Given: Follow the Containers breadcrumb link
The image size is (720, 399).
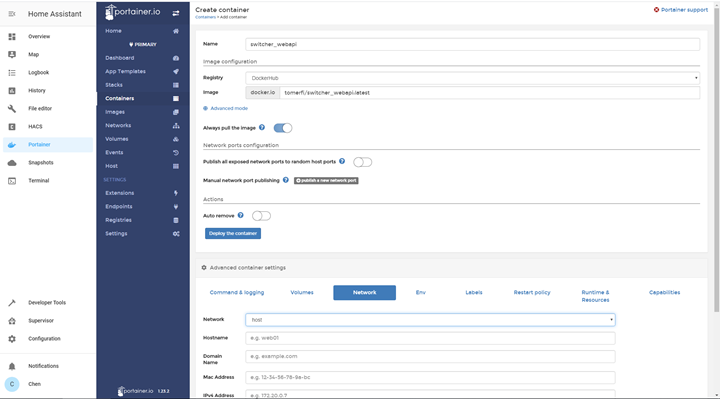Looking at the screenshot, I should [x=205, y=17].
